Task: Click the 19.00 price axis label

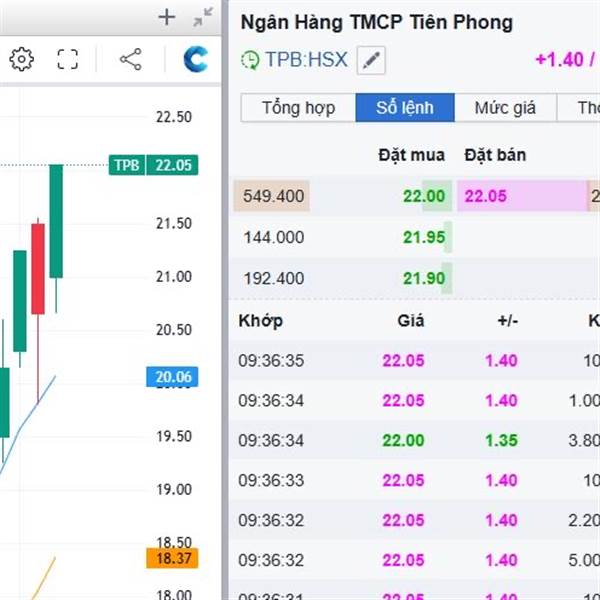Action: coord(174,489)
